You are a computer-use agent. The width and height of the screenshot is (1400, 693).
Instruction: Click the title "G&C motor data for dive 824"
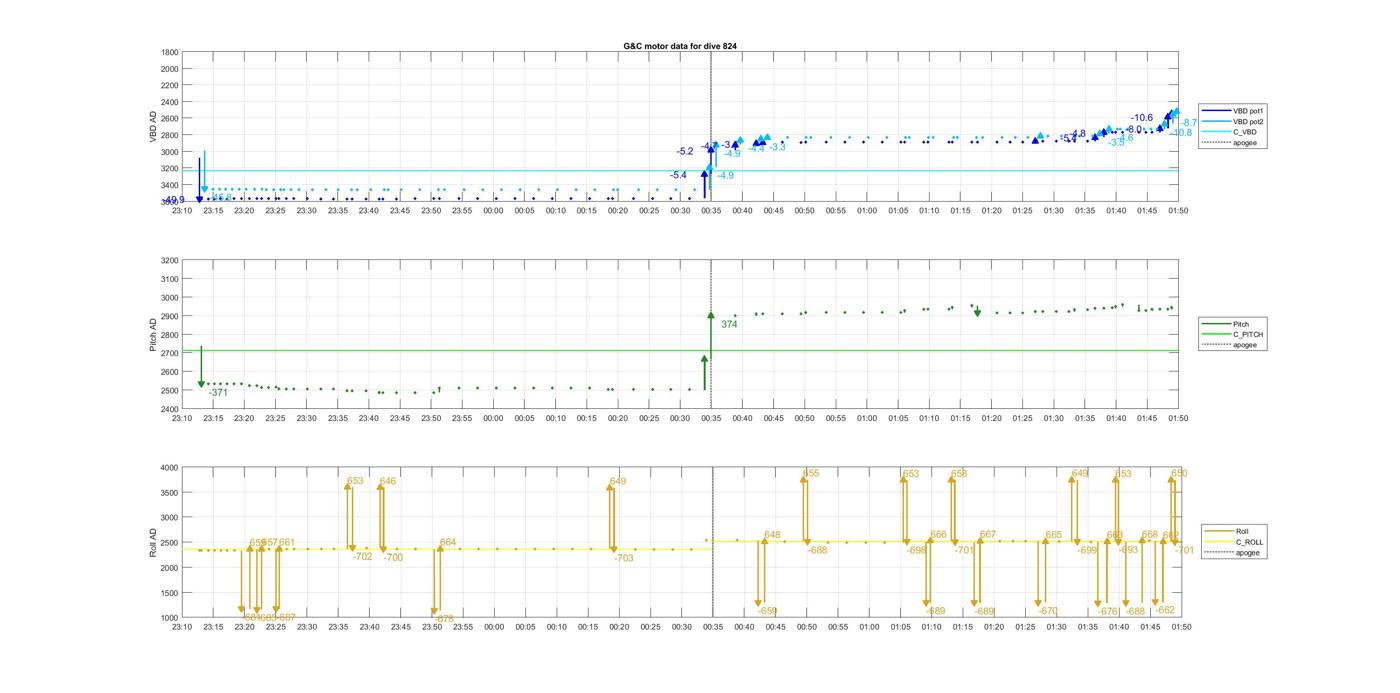(680, 46)
